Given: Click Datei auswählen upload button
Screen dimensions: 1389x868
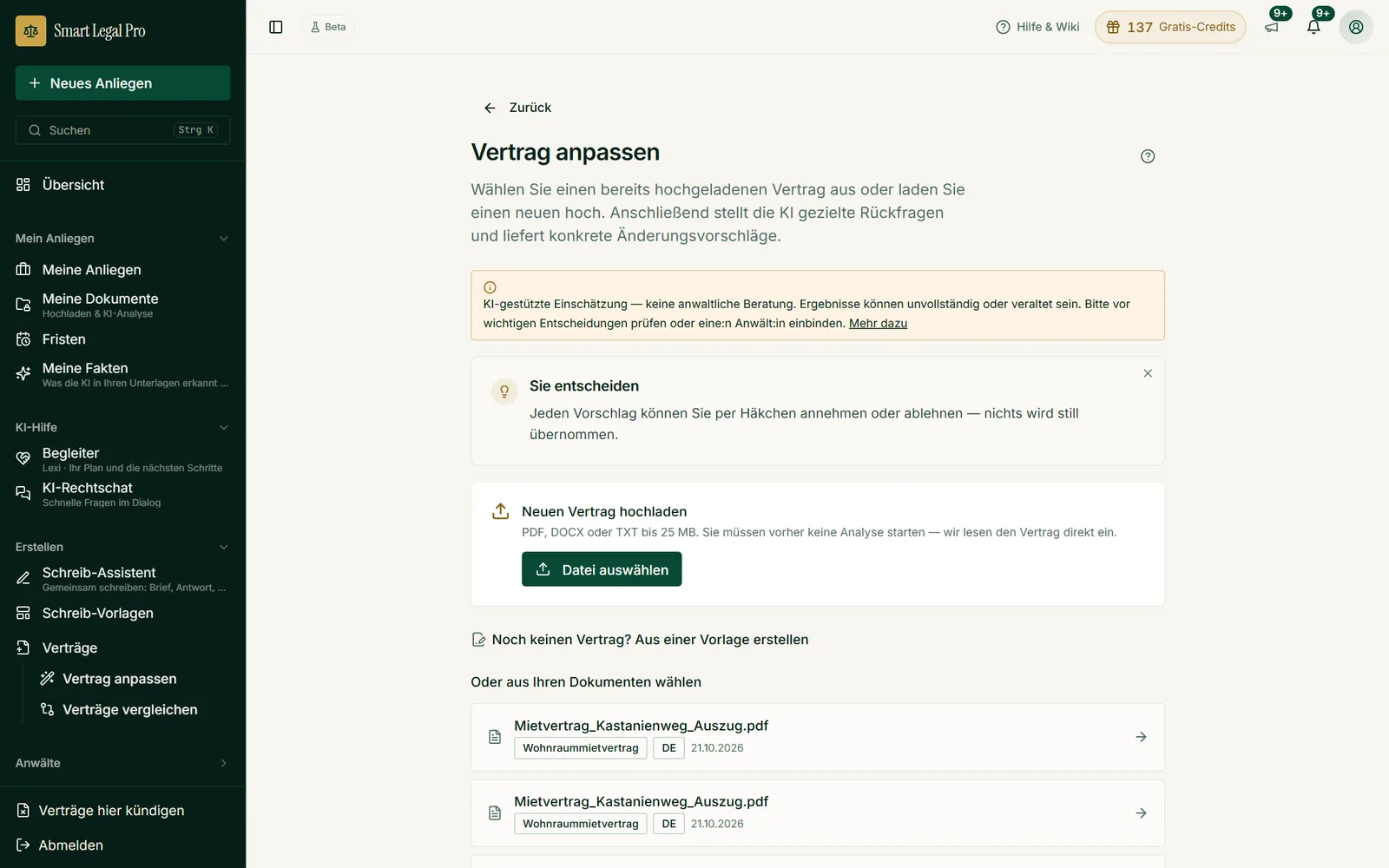Looking at the screenshot, I should click(x=602, y=569).
